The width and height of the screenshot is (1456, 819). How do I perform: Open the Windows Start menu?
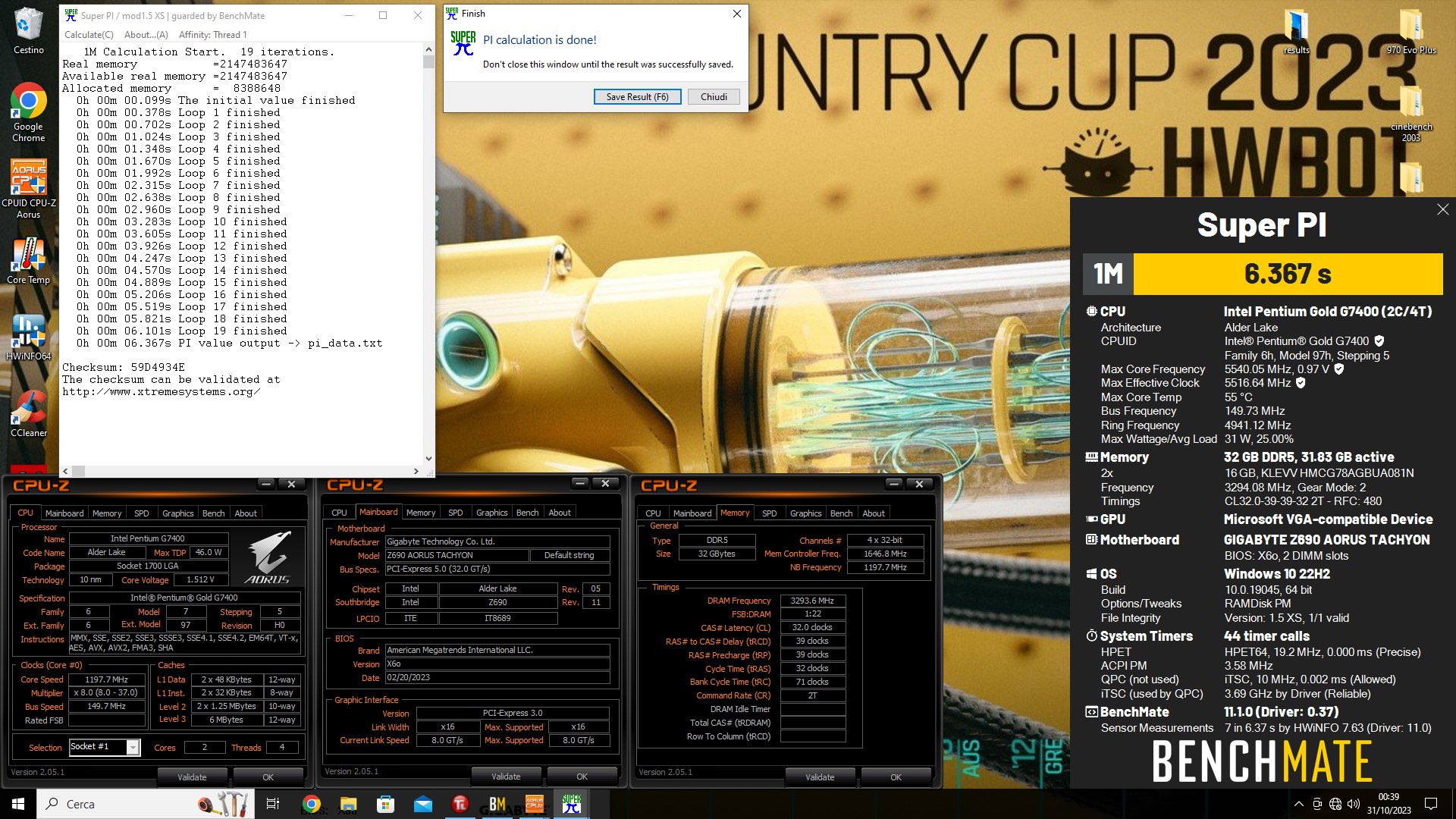coord(18,804)
